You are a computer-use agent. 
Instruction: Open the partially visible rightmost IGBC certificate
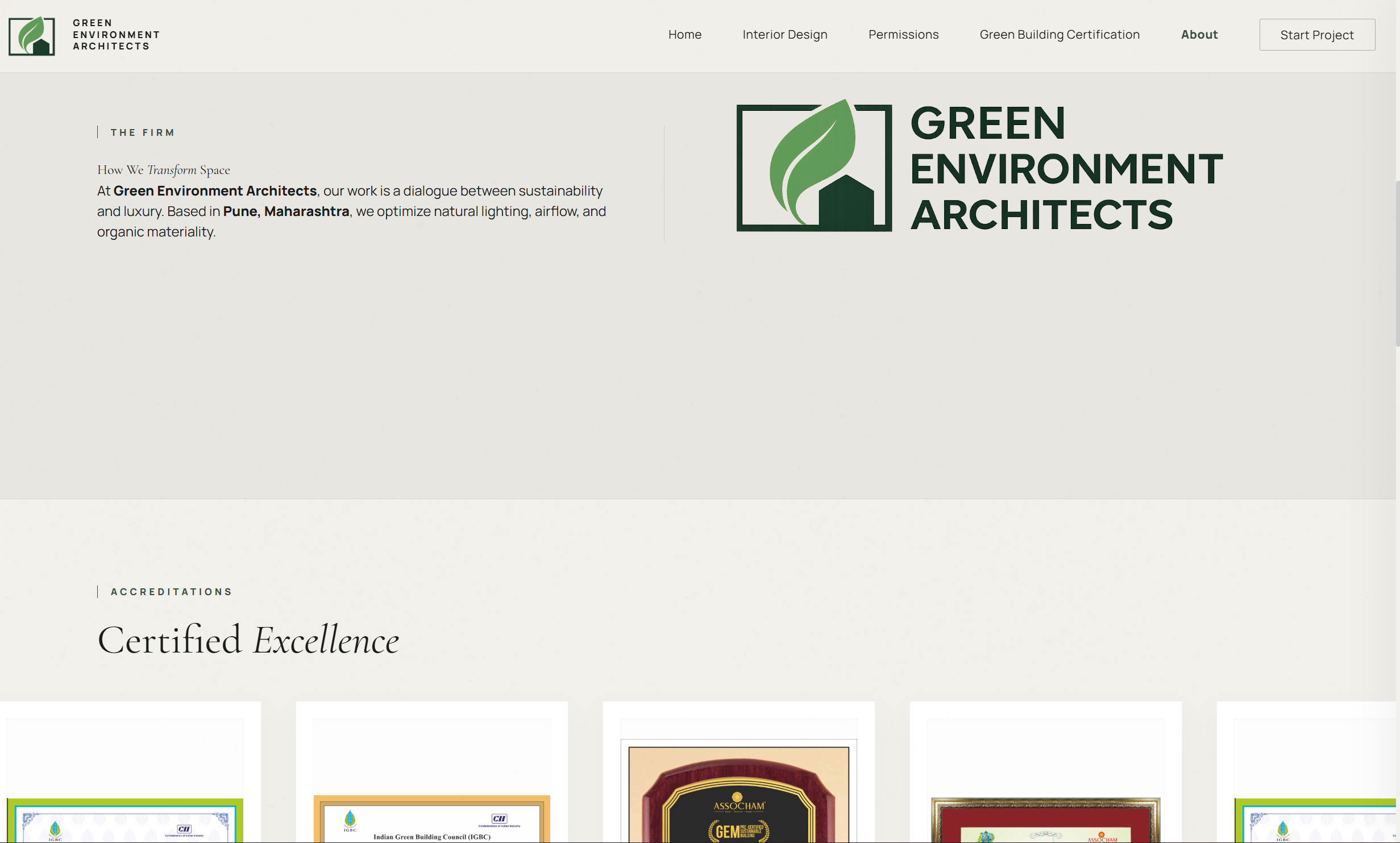pos(1306,772)
